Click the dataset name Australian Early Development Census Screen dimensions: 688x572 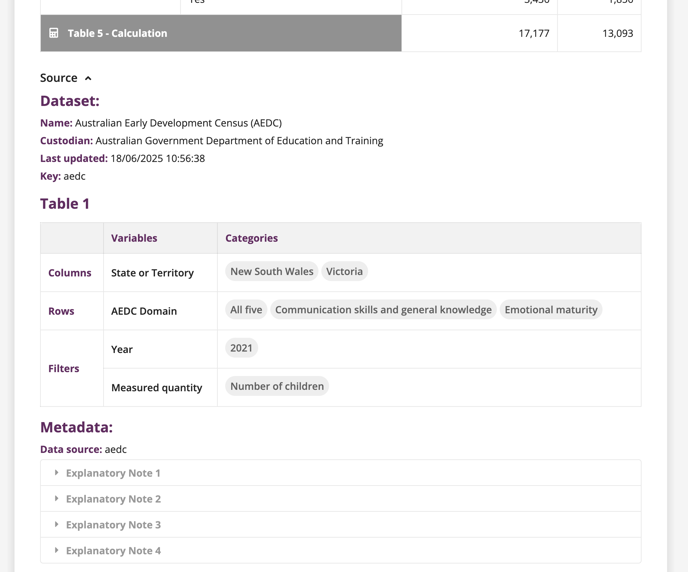click(178, 123)
